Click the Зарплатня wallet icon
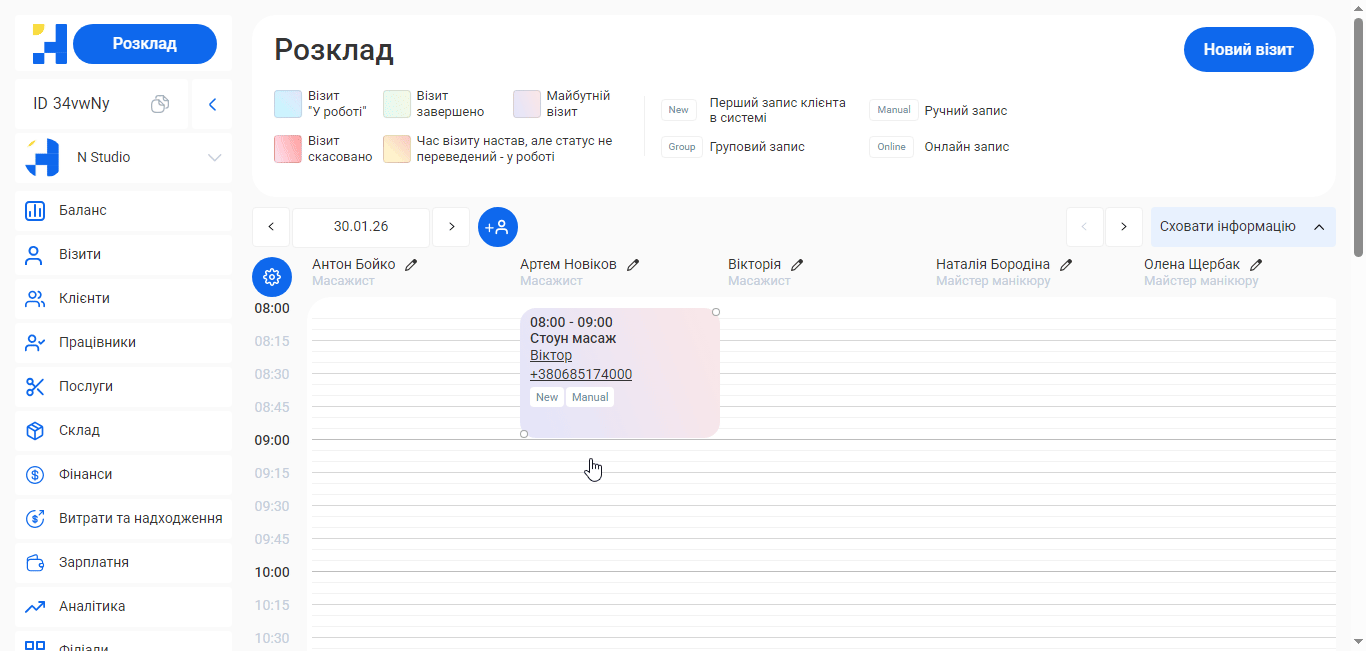This screenshot has height=651, width=1366. [x=35, y=563]
